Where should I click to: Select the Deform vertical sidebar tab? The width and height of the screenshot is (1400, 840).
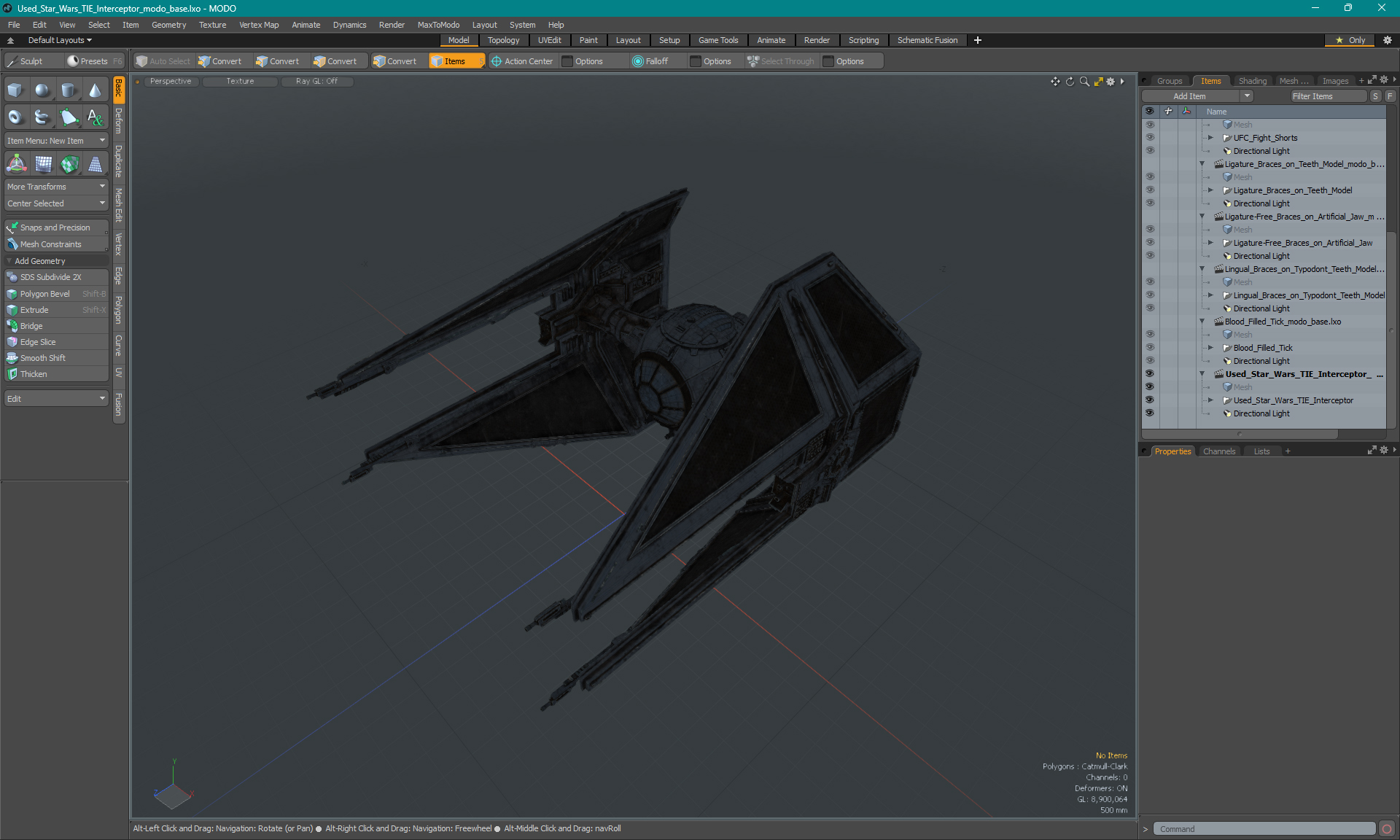tap(119, 121)
